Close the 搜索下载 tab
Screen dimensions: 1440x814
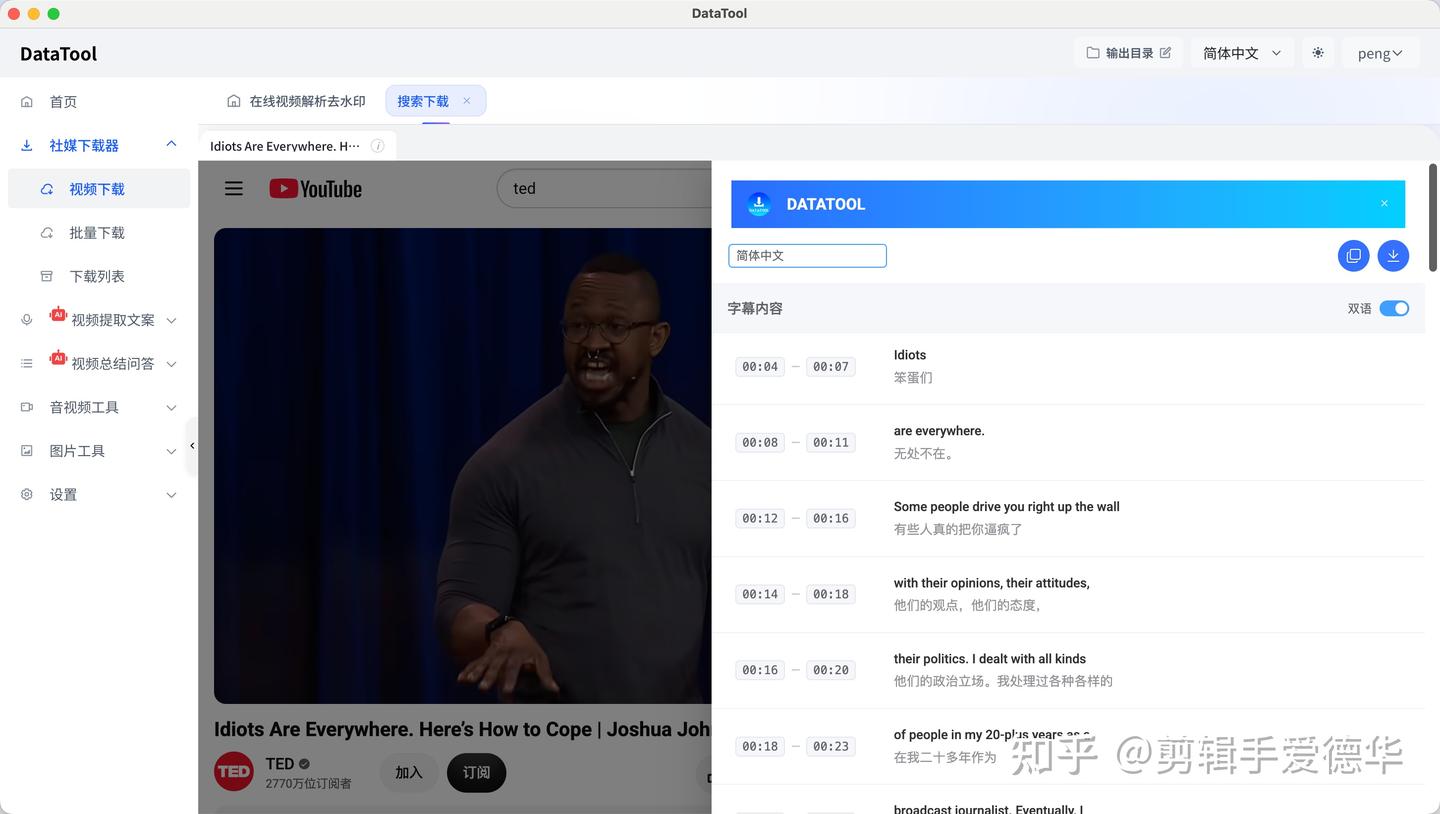pyautogui.click(x=466, y=101)
